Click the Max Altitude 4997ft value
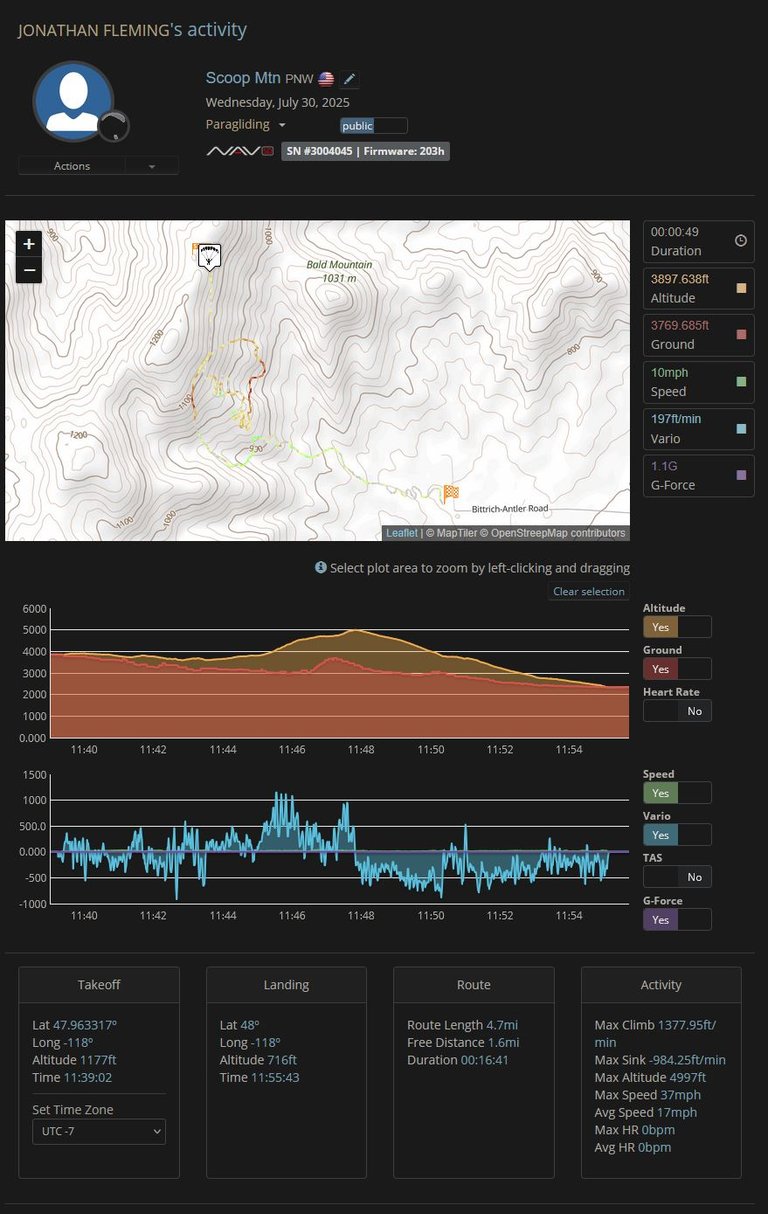 tap(688, 1077)
